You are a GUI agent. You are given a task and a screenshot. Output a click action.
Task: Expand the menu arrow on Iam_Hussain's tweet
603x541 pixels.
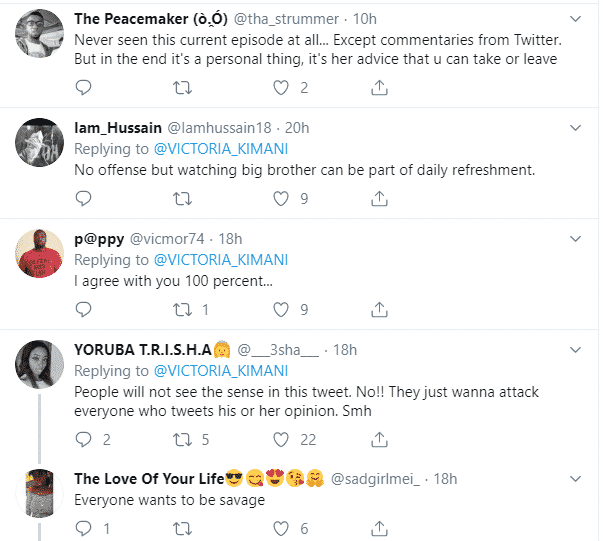[575, 128]
